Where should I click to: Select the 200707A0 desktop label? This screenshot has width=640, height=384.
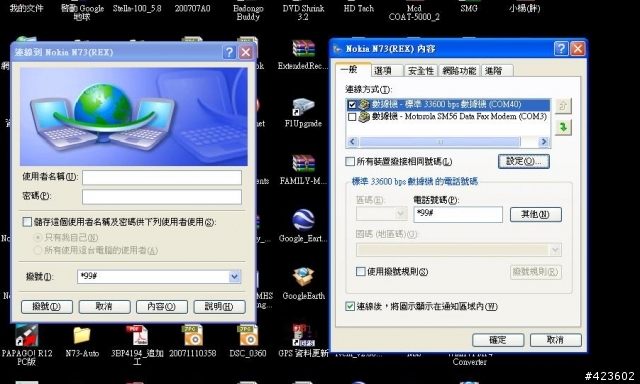pos(193,8)
